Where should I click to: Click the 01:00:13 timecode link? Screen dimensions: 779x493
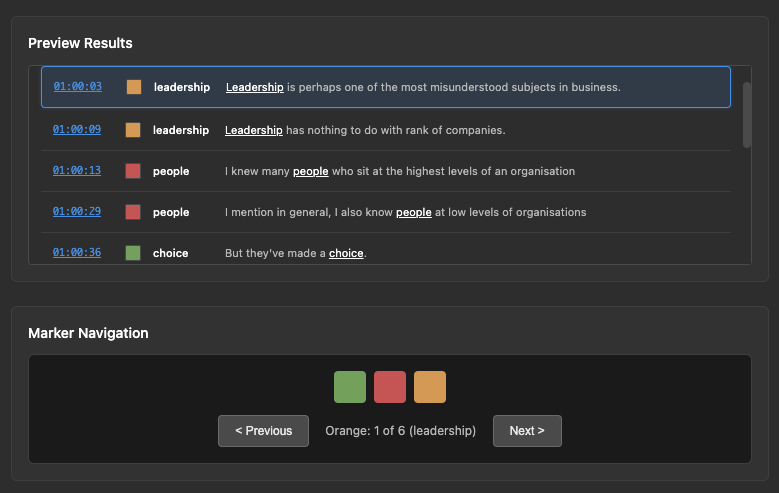tap(77, 171)
